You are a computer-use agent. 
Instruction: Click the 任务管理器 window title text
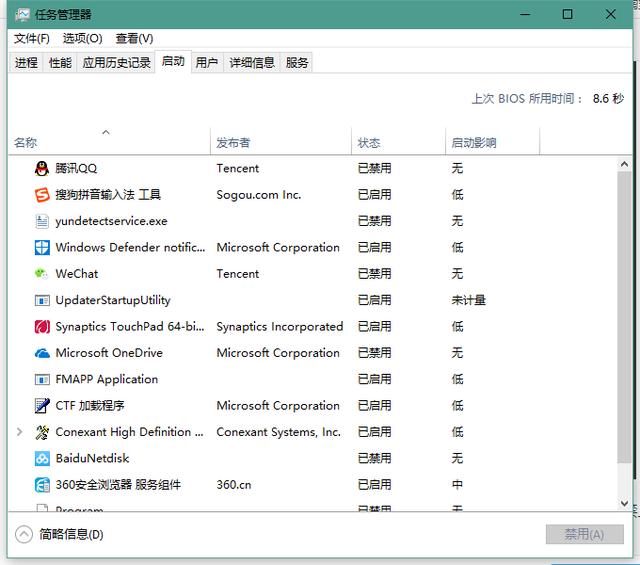click(63, 15)
